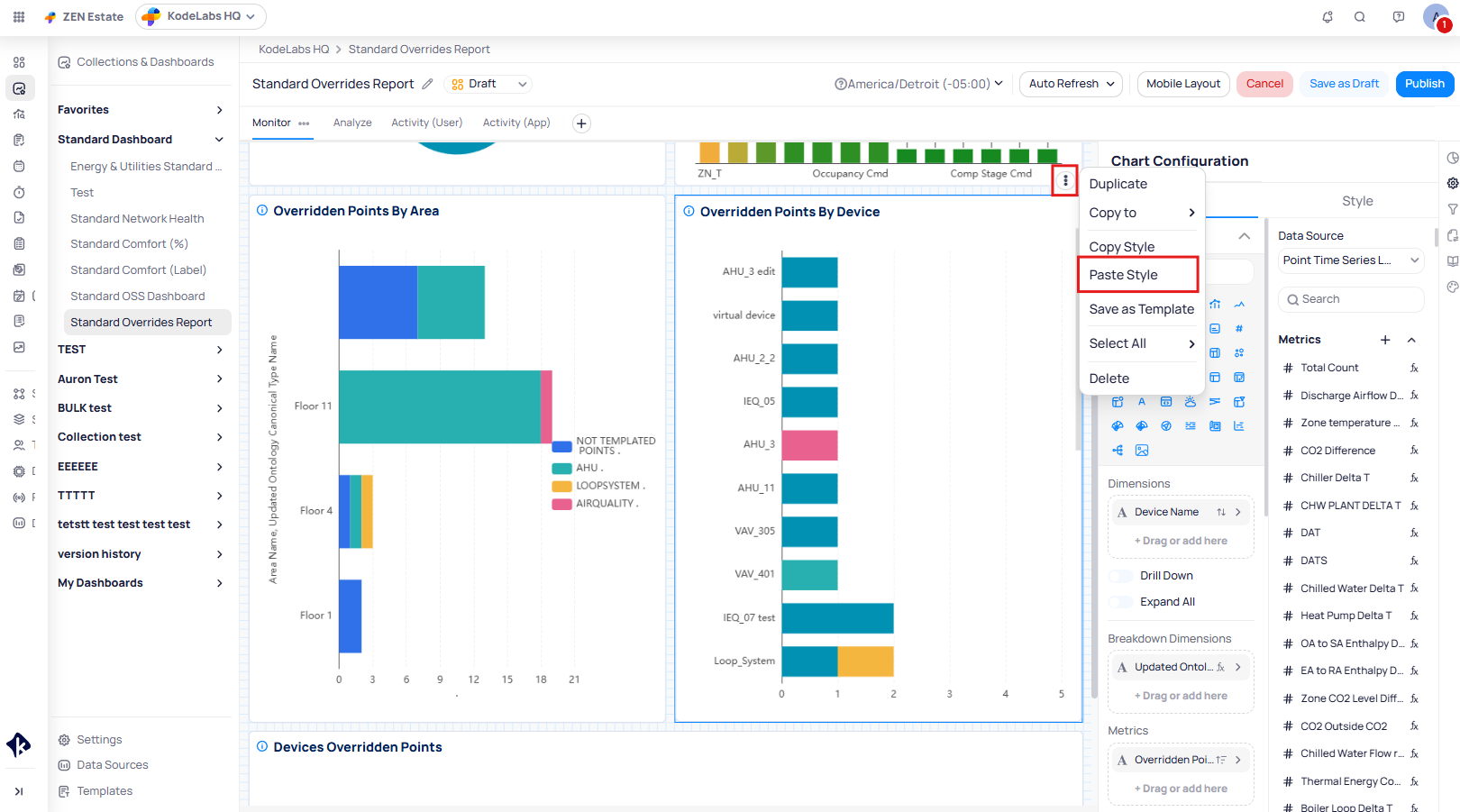Image resolution: width=1460 pixels, height=812 pixels.
Task: Open the Draft status dropdown
Action: point(488,84)
